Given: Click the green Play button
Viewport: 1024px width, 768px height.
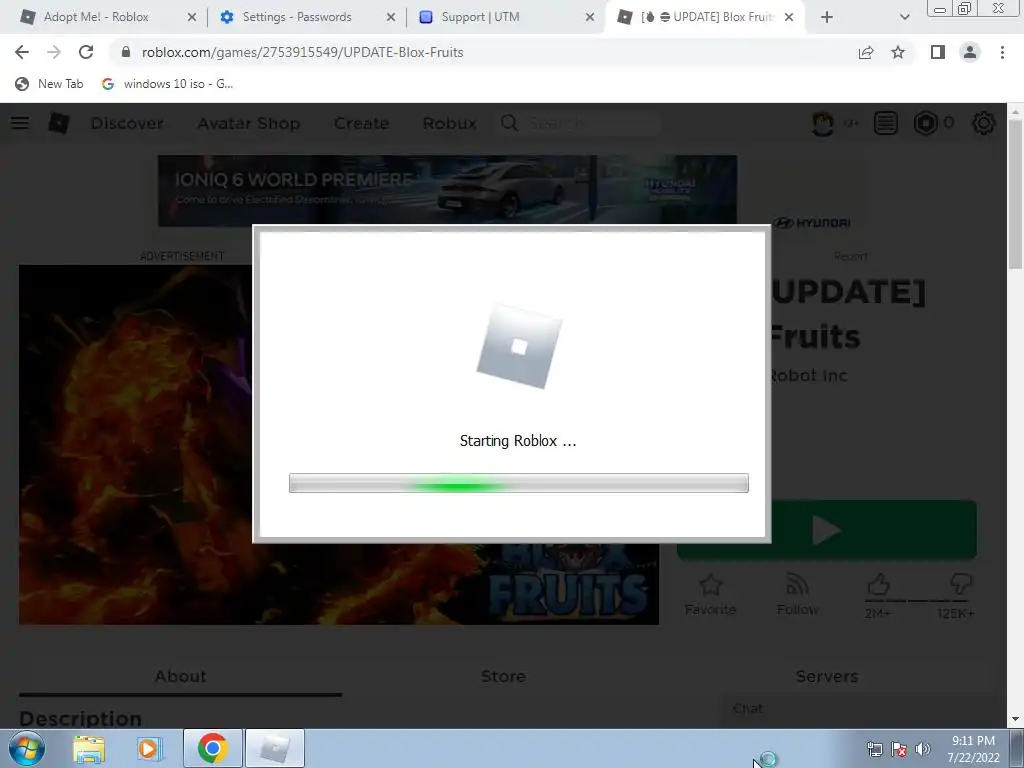Looking at the screenshot, I should point(827,530).
